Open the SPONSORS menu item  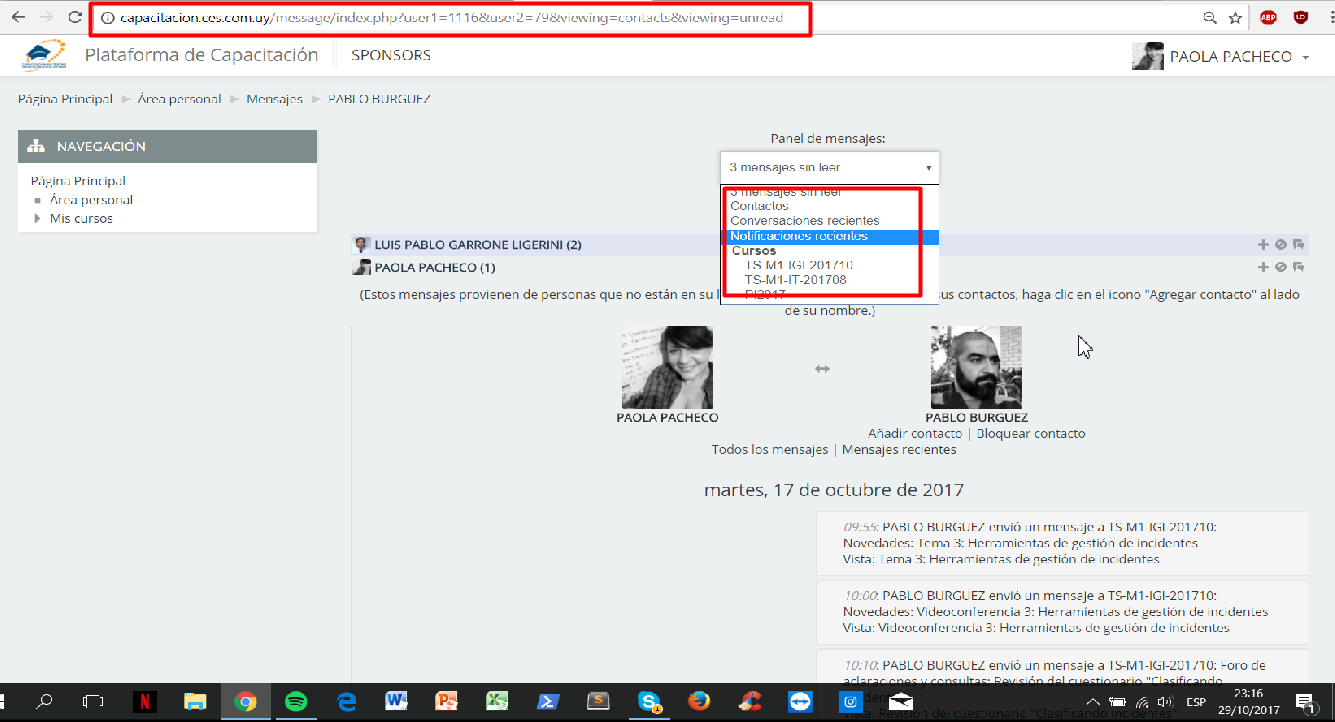391,55
